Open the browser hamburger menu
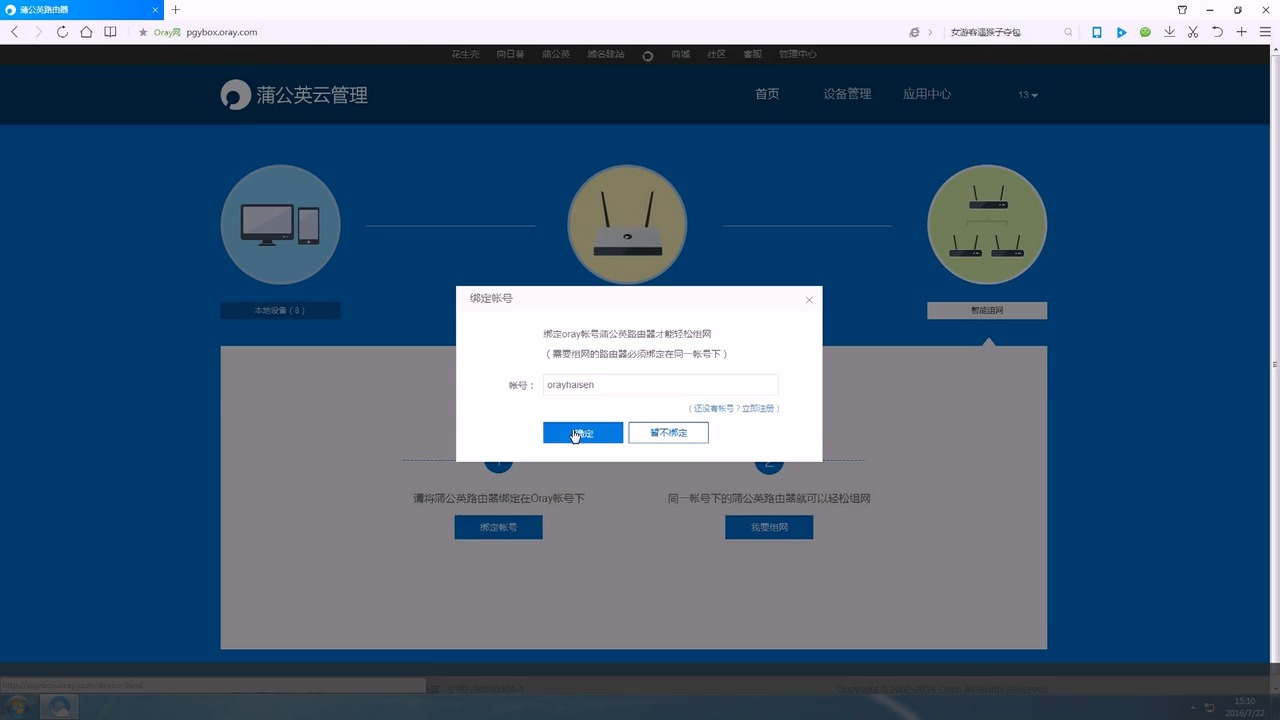This screenshot has height=720, width=1280. click(1266, 32)
